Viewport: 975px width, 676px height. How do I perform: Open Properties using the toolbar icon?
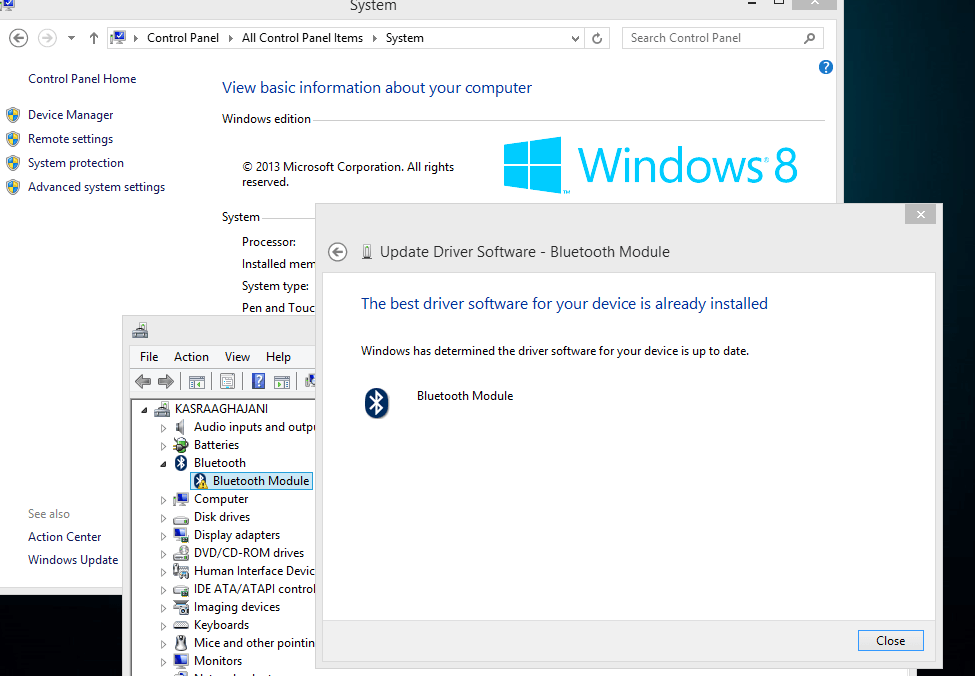point(228,381)
